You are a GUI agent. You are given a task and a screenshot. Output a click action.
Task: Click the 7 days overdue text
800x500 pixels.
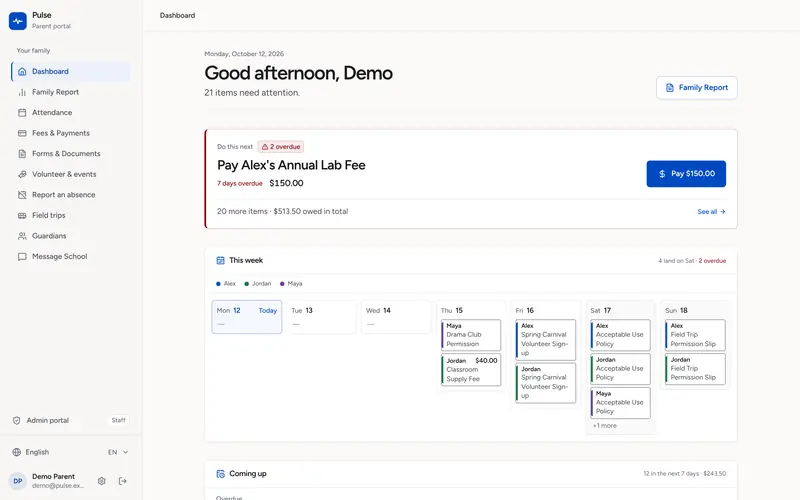(240, 184)
